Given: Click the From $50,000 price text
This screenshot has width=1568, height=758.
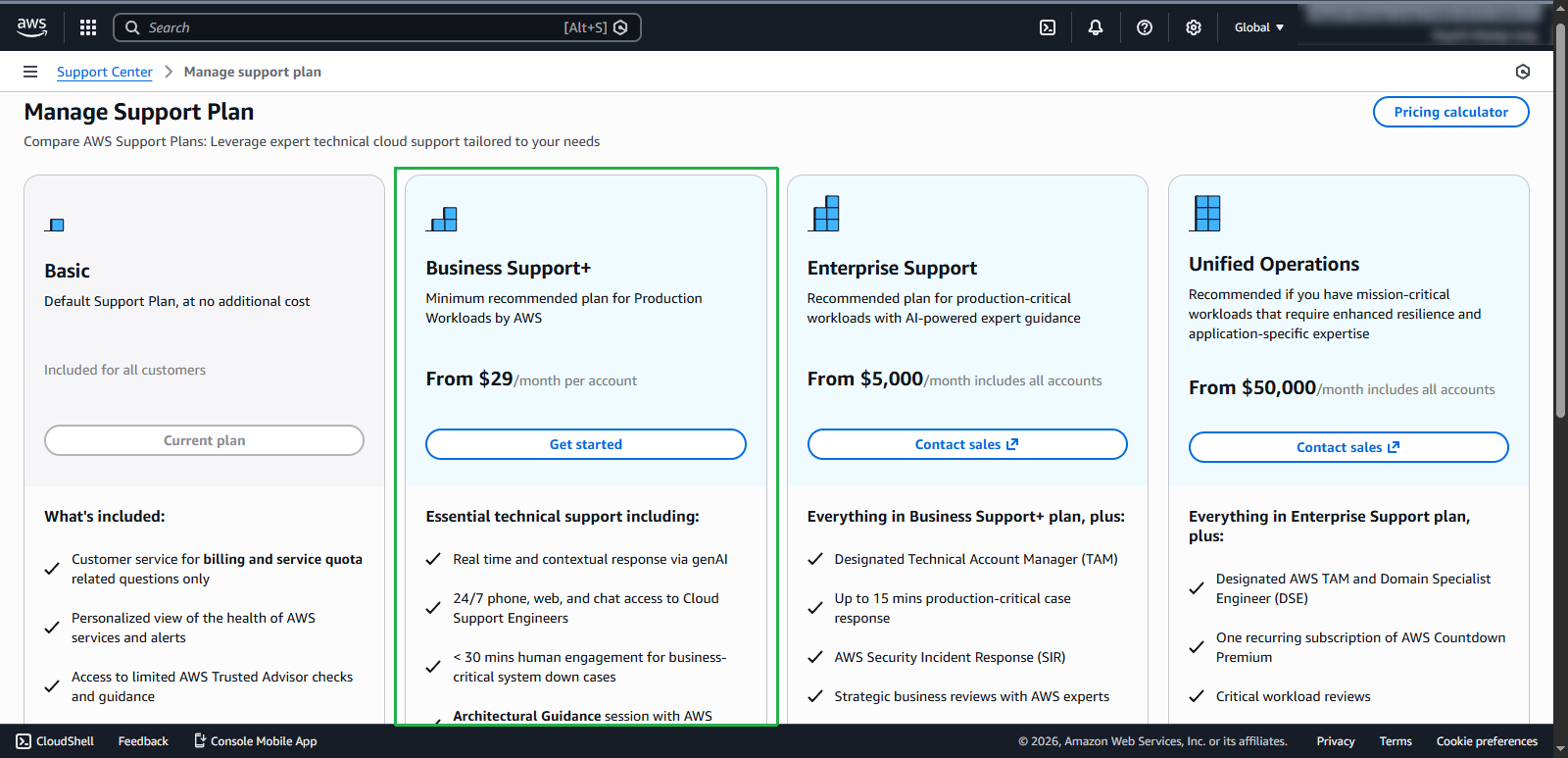Looking at the screenshot, I should coord(1252,387).
